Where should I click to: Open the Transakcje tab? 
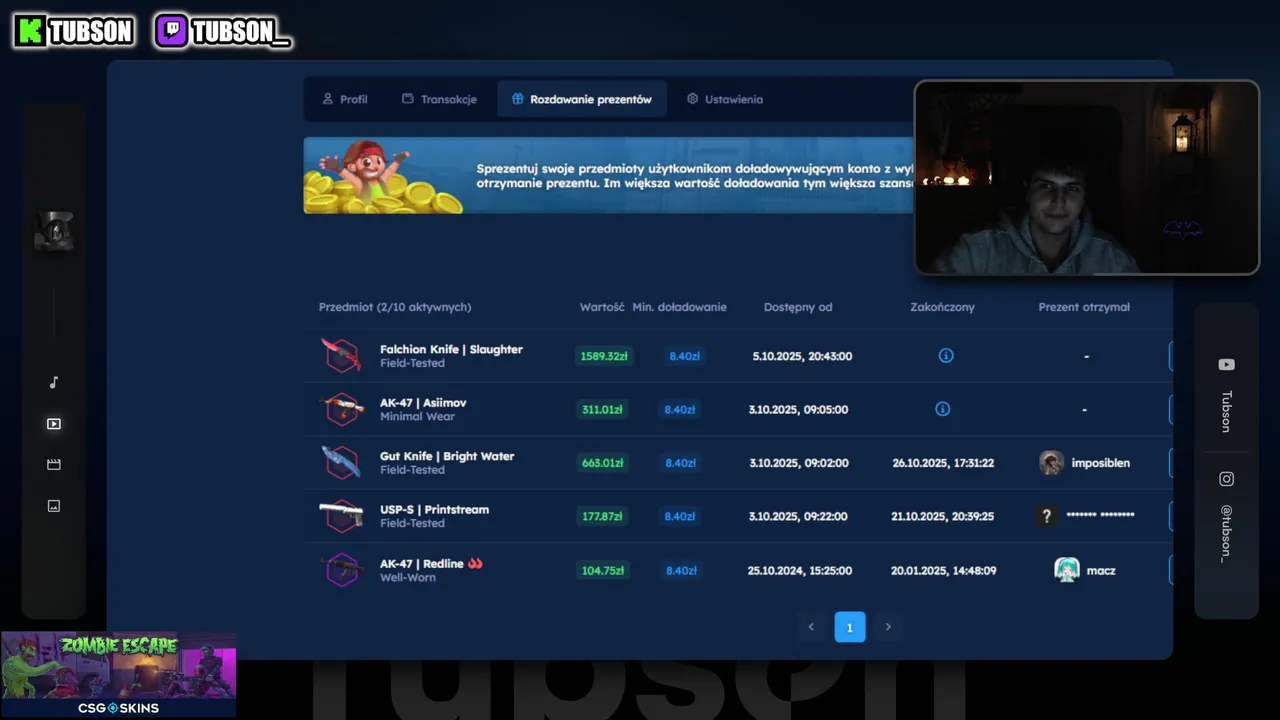439,99
